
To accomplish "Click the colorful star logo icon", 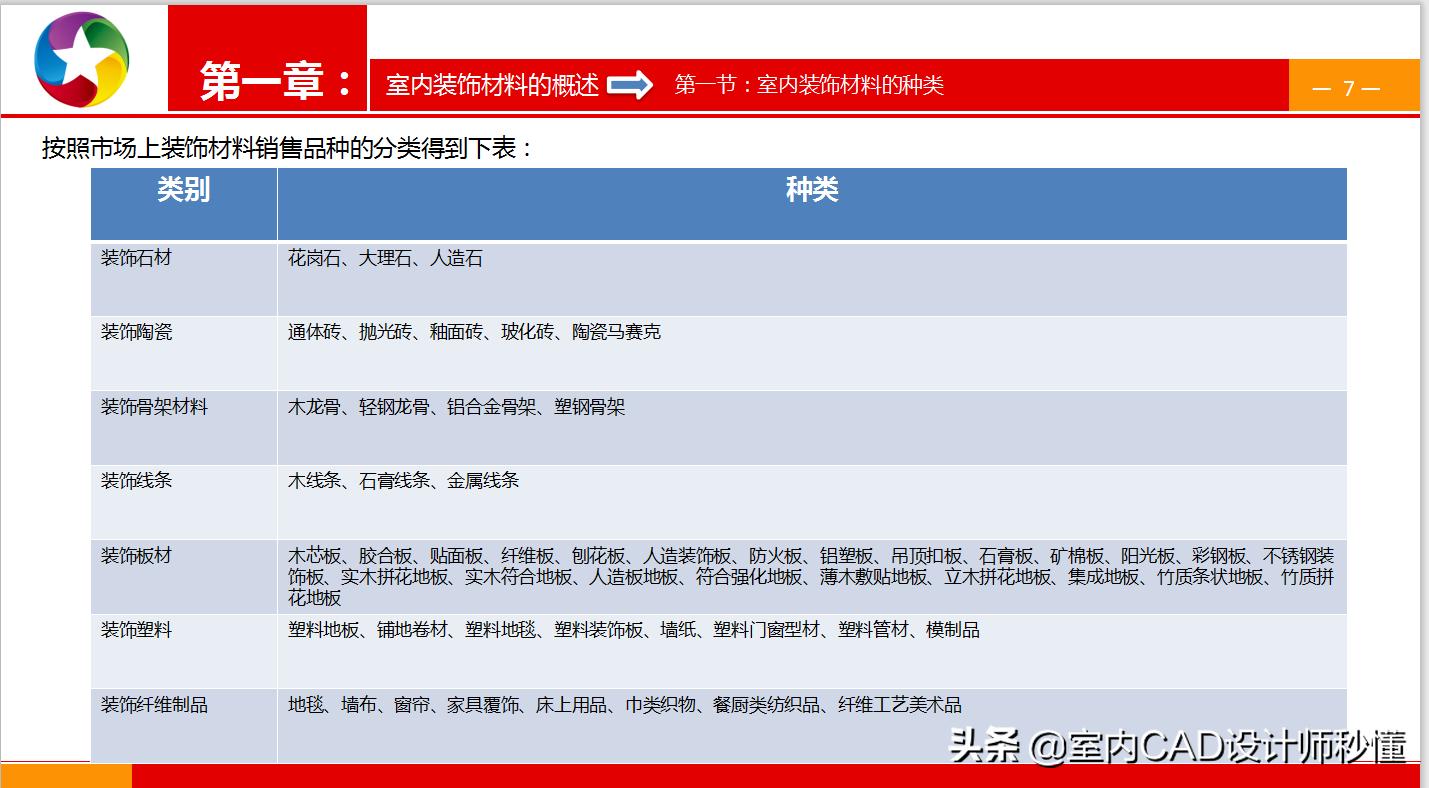I will 79,59.
